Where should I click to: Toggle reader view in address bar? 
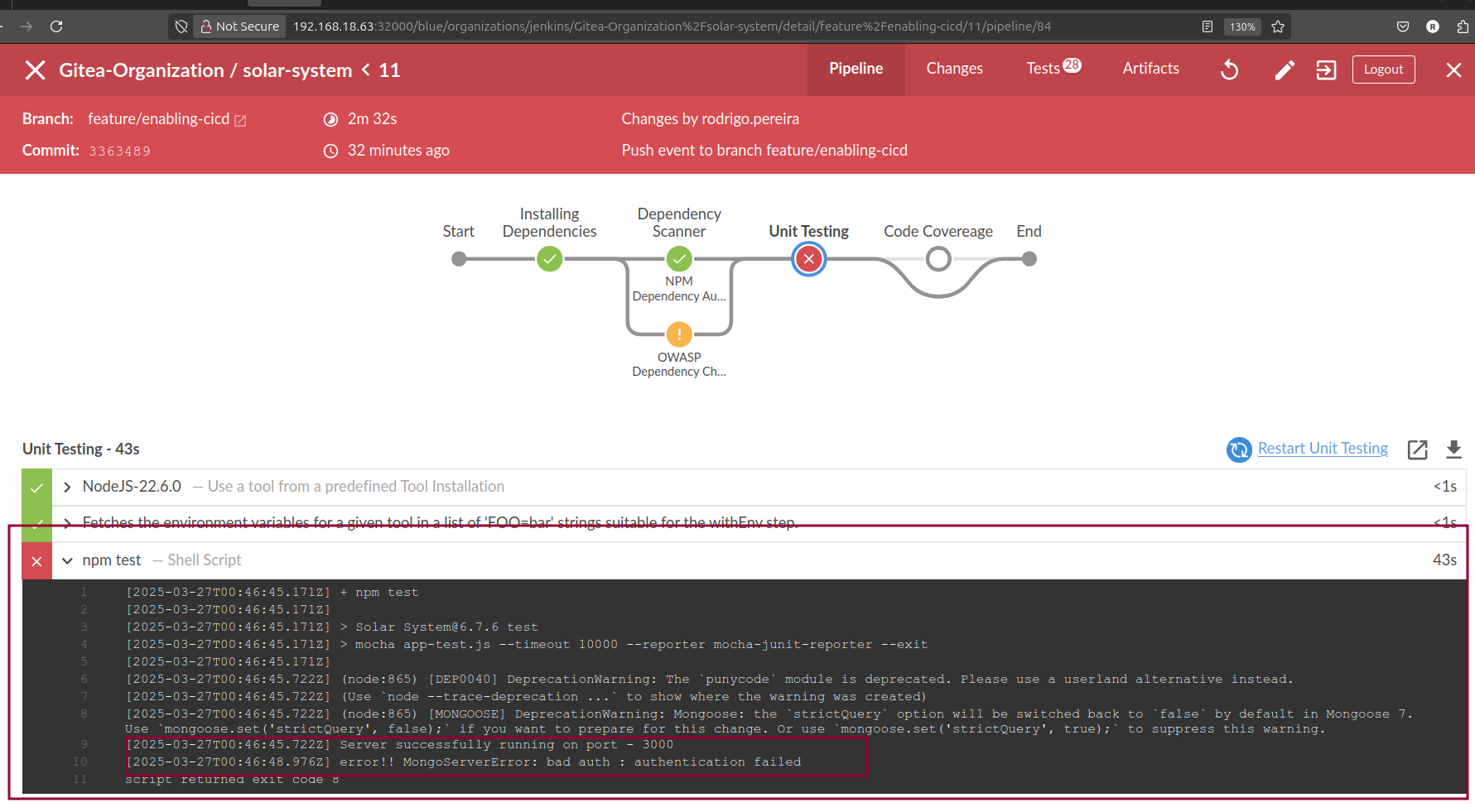[1207, 26]
